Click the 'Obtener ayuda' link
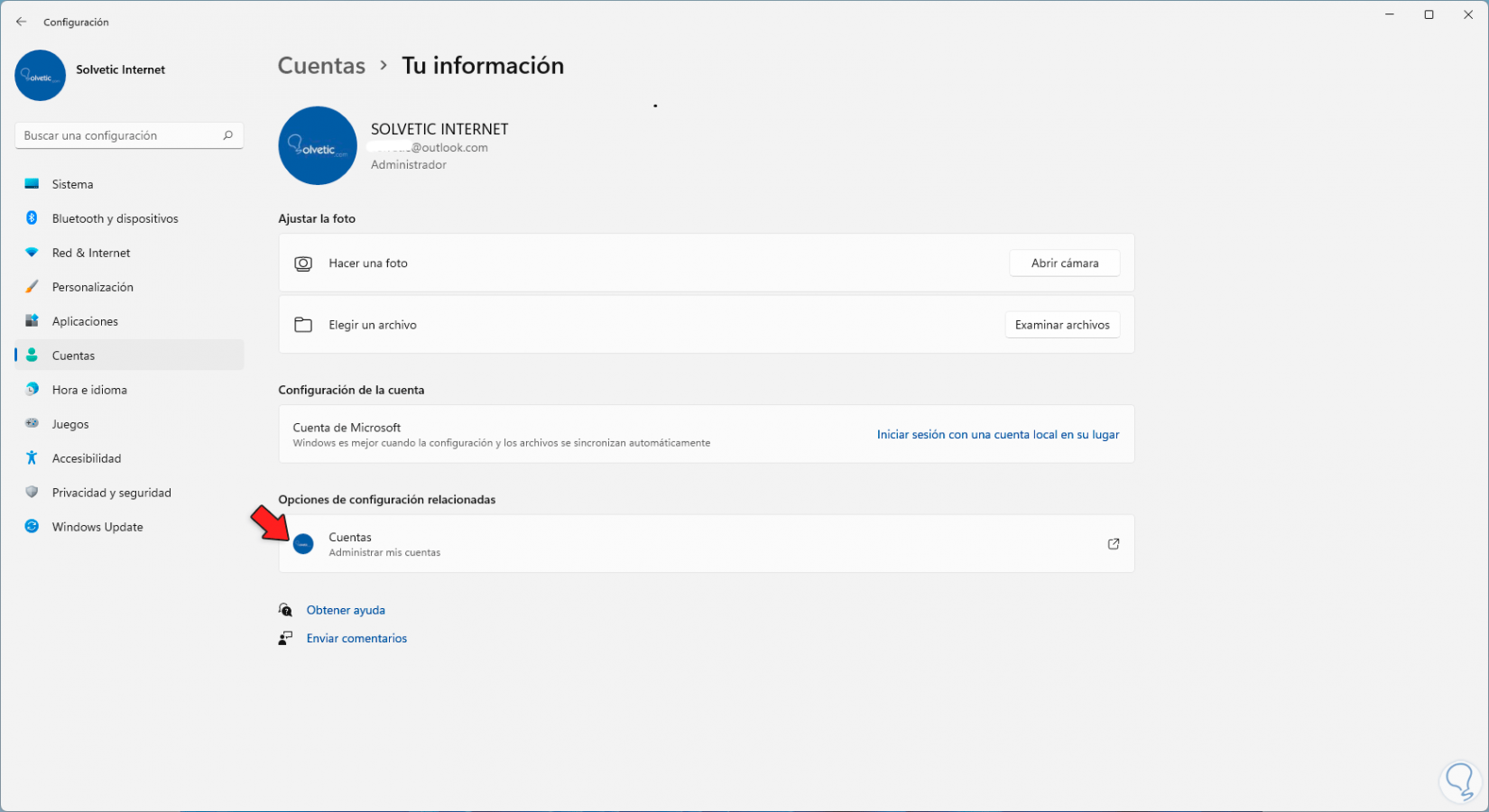 [346, 611]
